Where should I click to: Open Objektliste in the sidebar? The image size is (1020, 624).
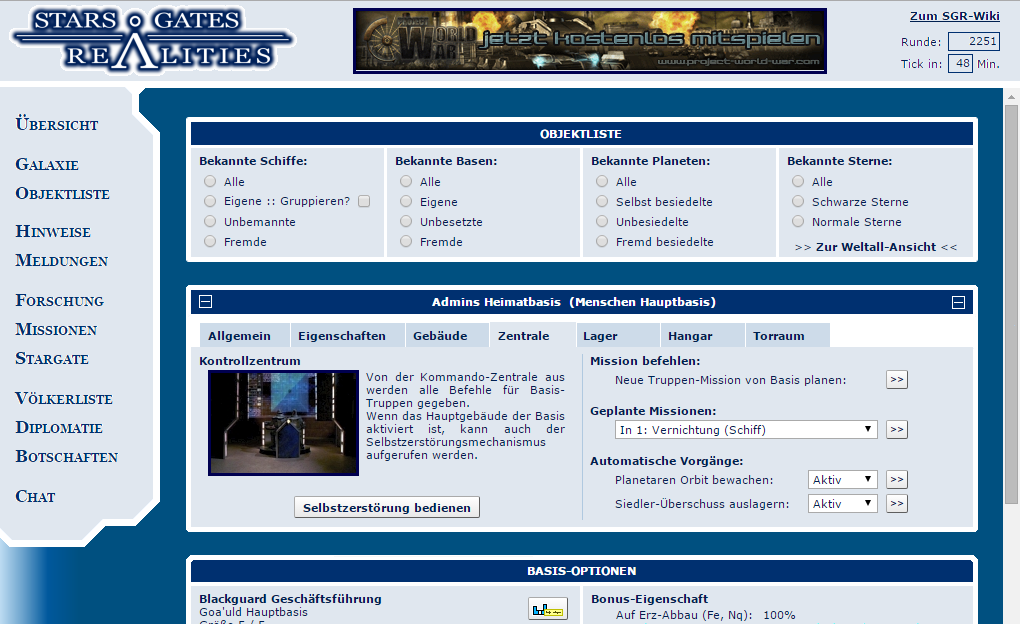click(x=62, y=193)
